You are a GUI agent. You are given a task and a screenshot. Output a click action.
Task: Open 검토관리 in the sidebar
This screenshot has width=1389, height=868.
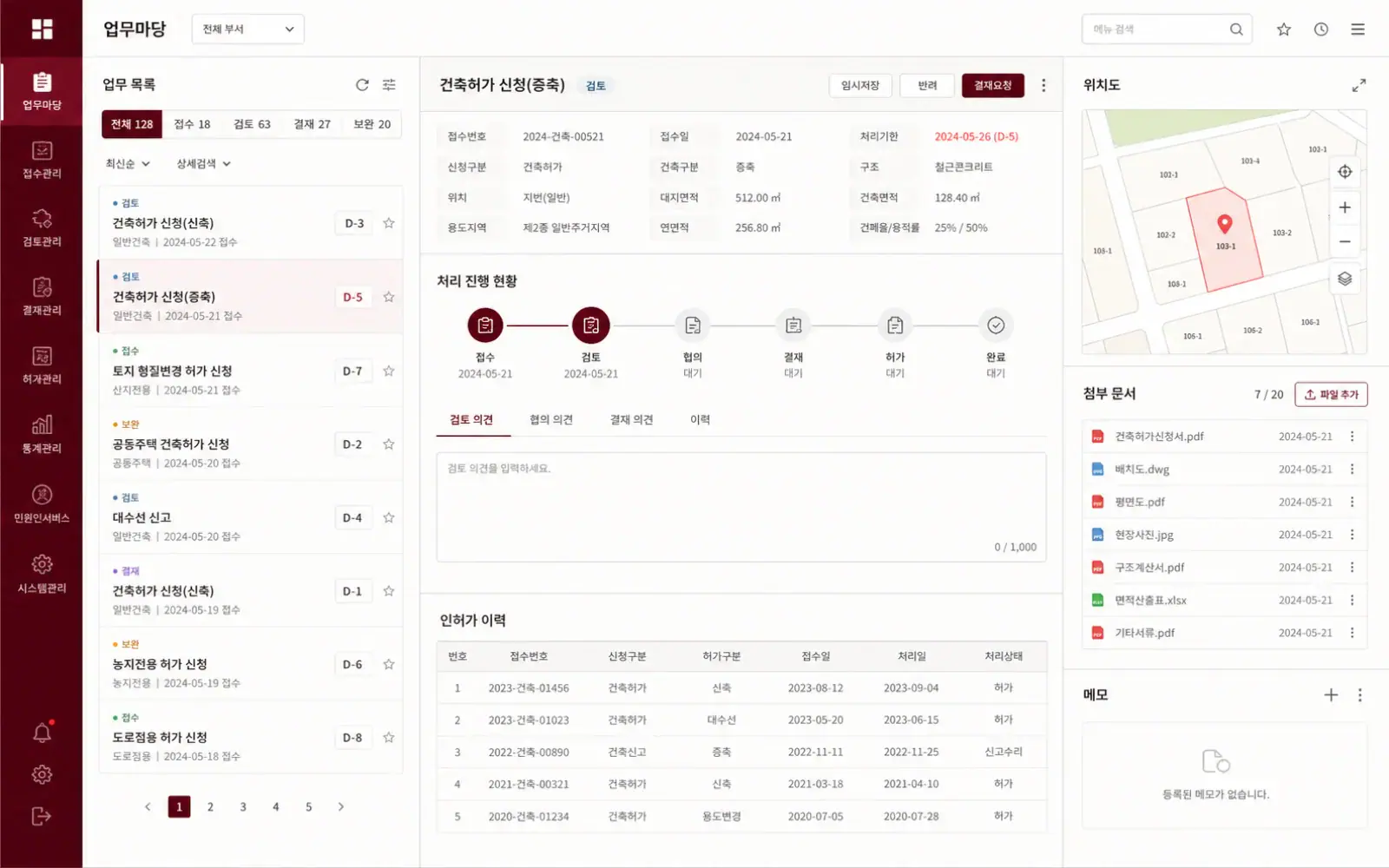tap(42, 228)
